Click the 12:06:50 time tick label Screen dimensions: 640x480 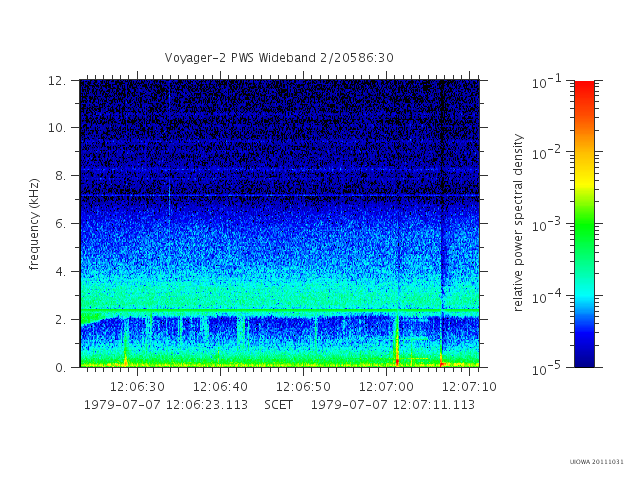303,387
